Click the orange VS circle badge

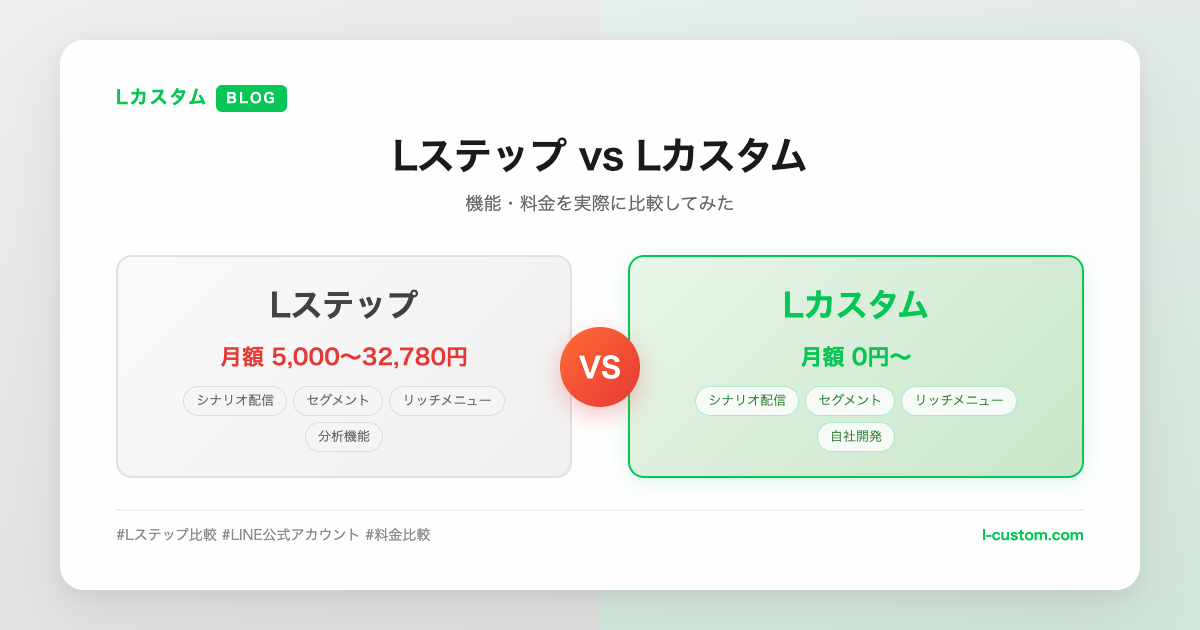point(600,367)
